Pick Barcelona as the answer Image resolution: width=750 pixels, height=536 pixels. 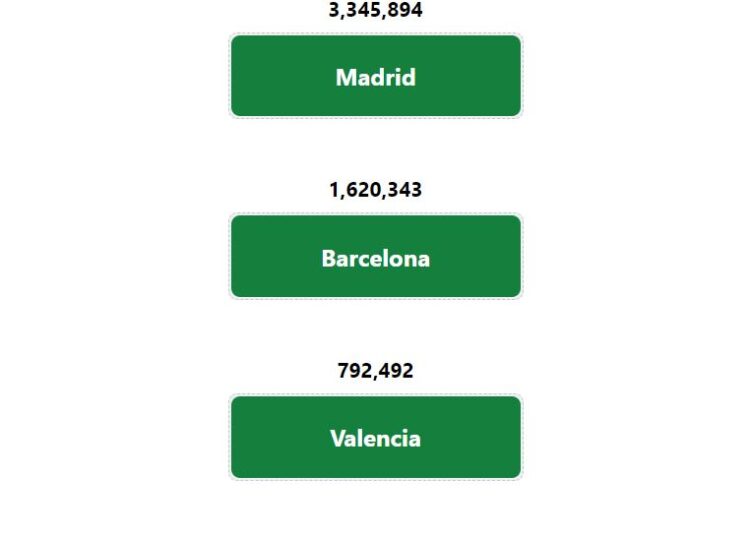coord(375,256)
